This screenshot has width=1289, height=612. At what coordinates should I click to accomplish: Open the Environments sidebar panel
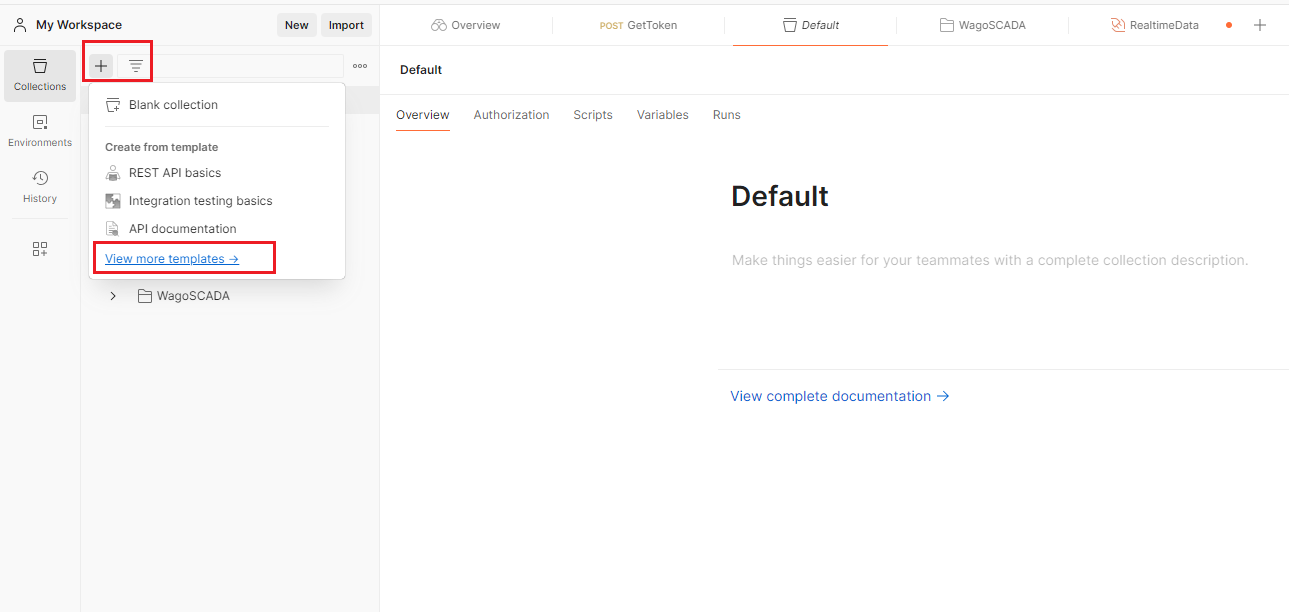(40, 131)
